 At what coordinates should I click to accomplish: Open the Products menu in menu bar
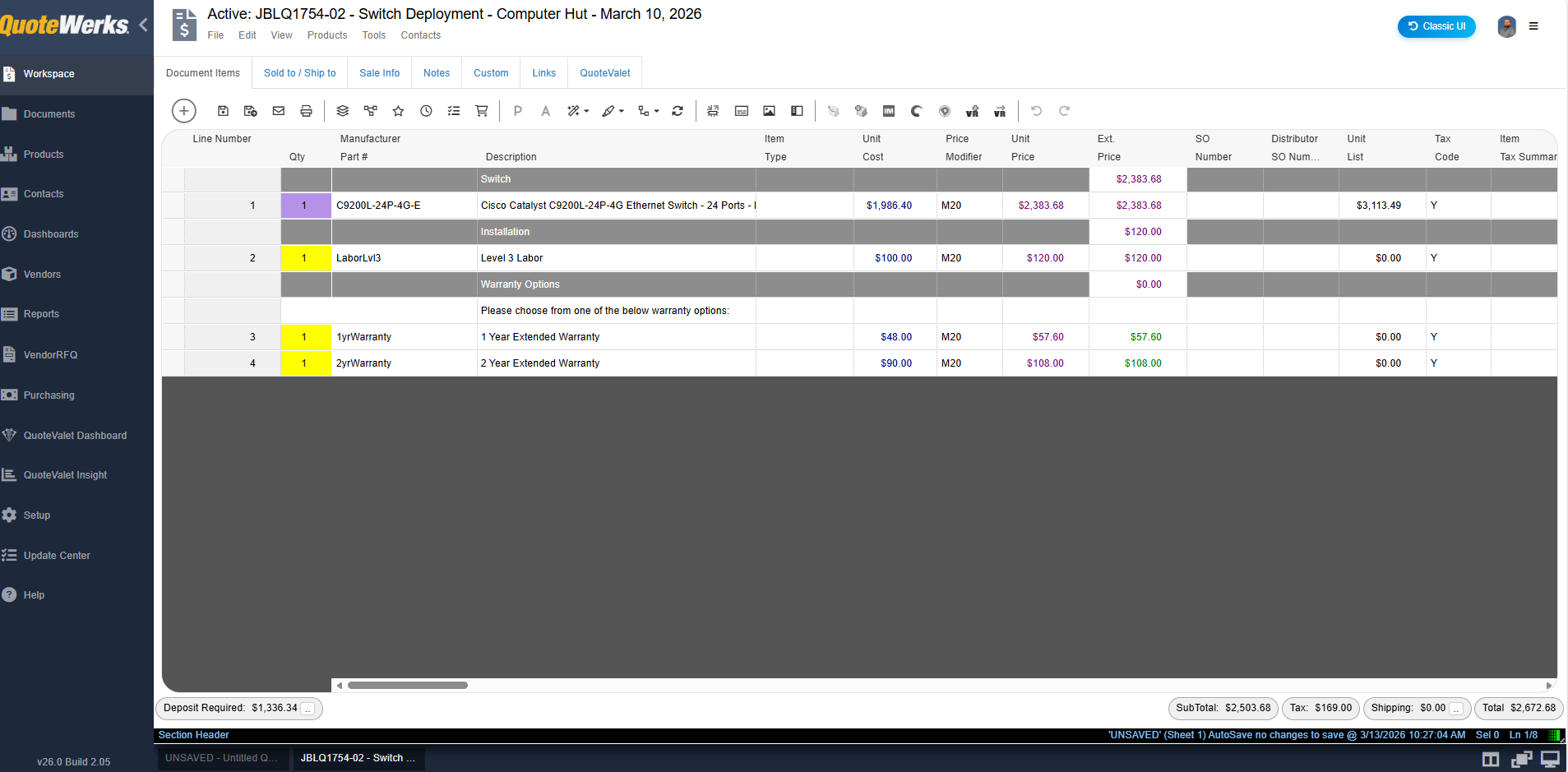[x=326, y=35]
